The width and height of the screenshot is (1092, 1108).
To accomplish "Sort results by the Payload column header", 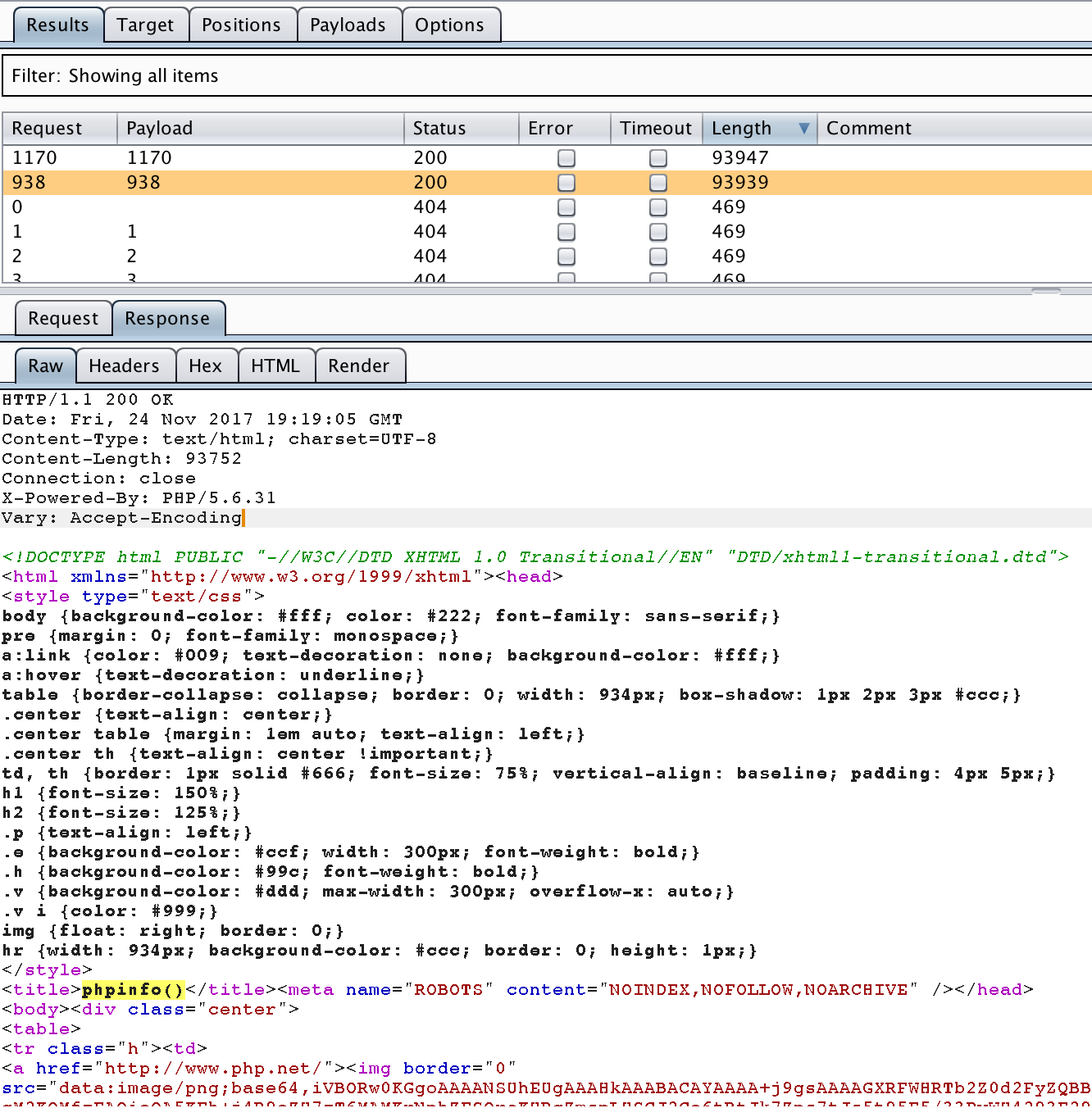I will click(x=159, y=128).
